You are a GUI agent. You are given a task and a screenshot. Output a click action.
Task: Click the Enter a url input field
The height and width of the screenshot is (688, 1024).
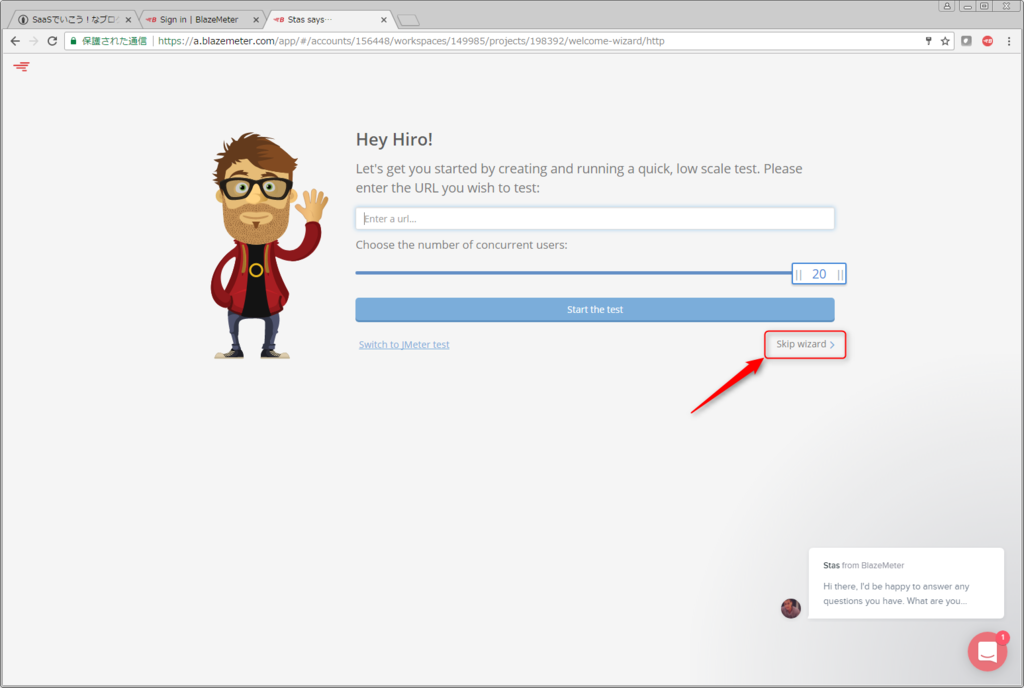(x=595, y=219)
